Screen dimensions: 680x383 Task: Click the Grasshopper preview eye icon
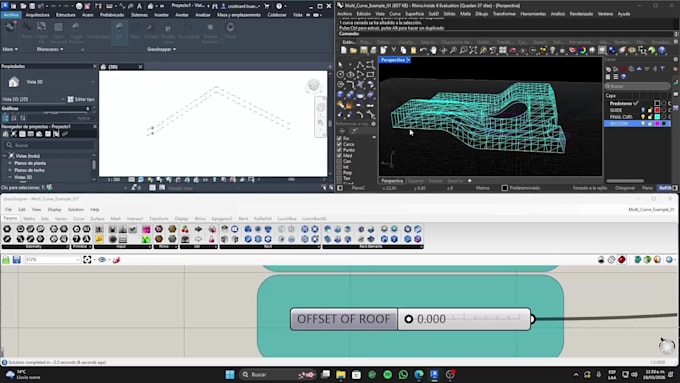point(102,259)
